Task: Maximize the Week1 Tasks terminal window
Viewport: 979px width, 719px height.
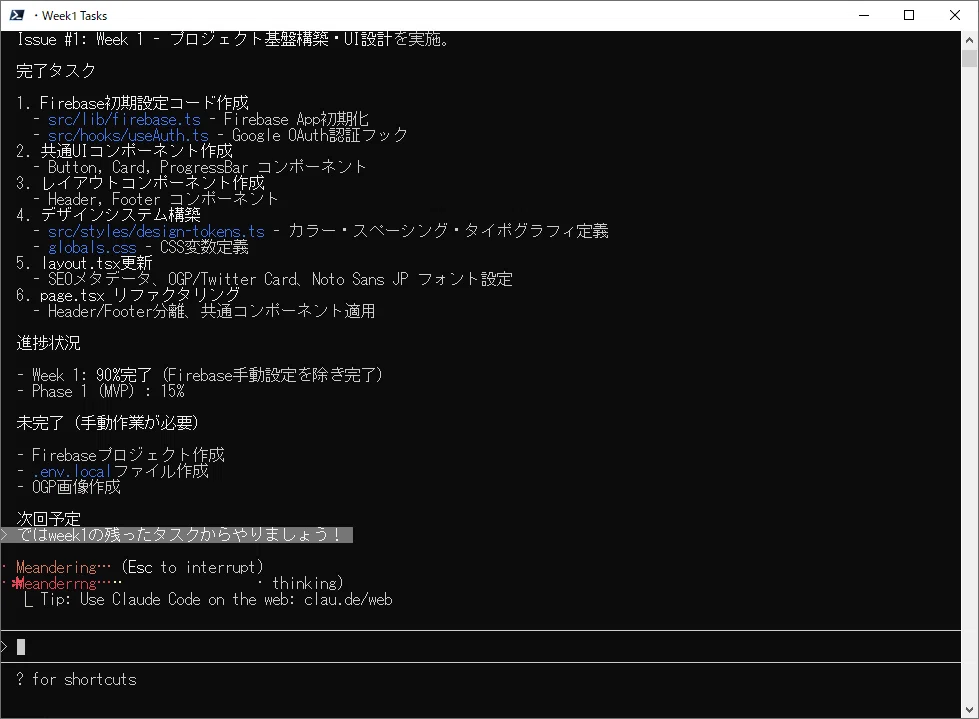Action: [x=909, y=15]
